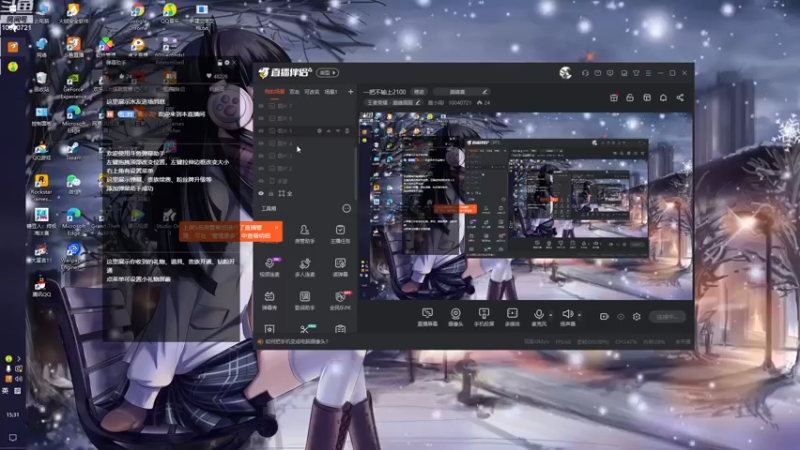The image size is (800, 450).
Task: Expand microphone options arrow
Action: click(551, 315)
